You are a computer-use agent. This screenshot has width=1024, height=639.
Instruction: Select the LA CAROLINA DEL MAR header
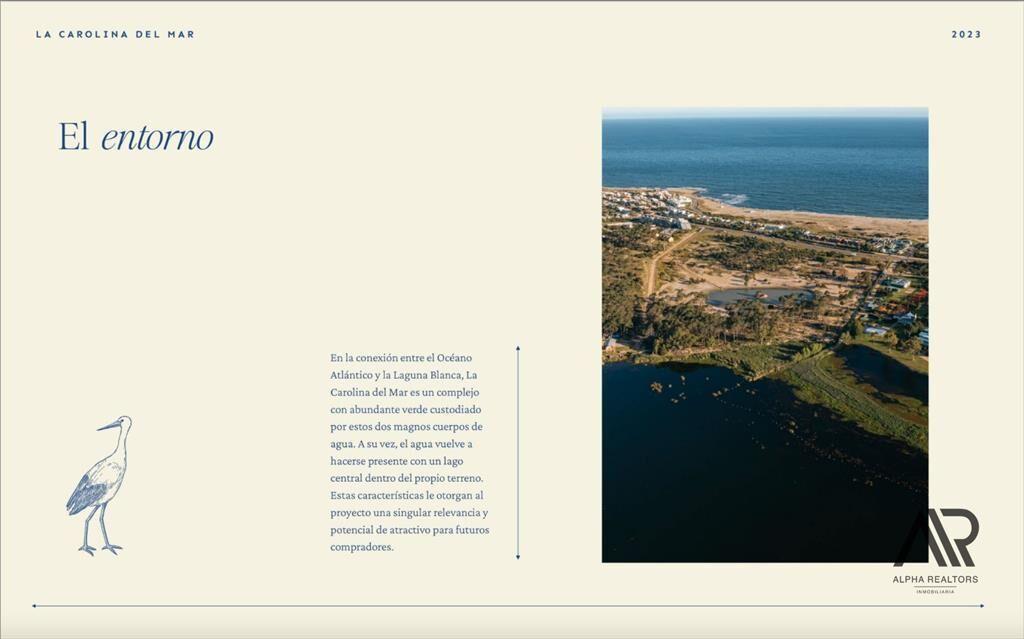click(116, 34)
